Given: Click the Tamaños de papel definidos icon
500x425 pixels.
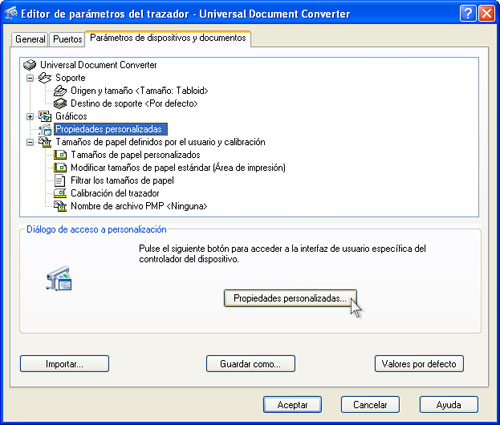Looking at the screenshot, I should pyautogui.click(x=45, y=142).
